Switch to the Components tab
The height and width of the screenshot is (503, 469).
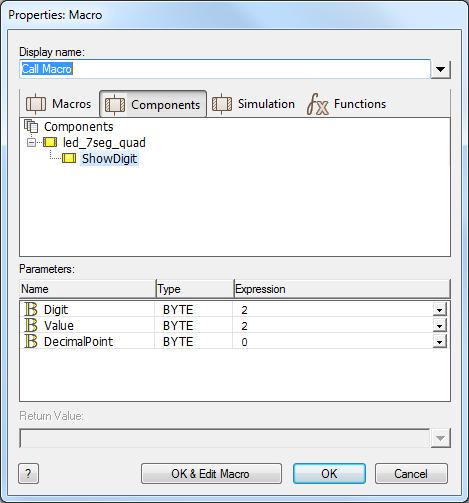[x=153, y=104]
